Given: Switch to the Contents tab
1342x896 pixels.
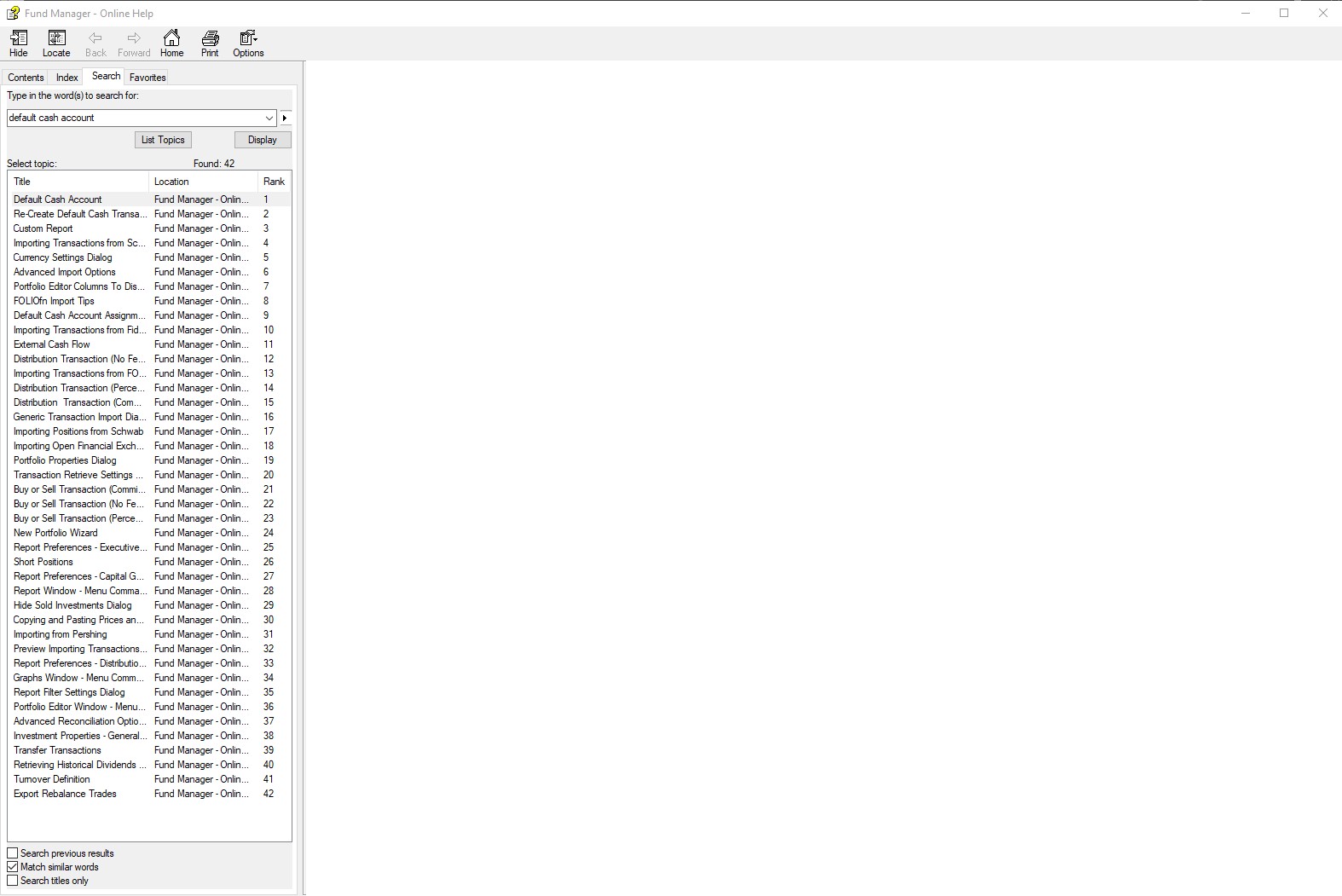Looking at the screenshot, I should click(26, 78).
